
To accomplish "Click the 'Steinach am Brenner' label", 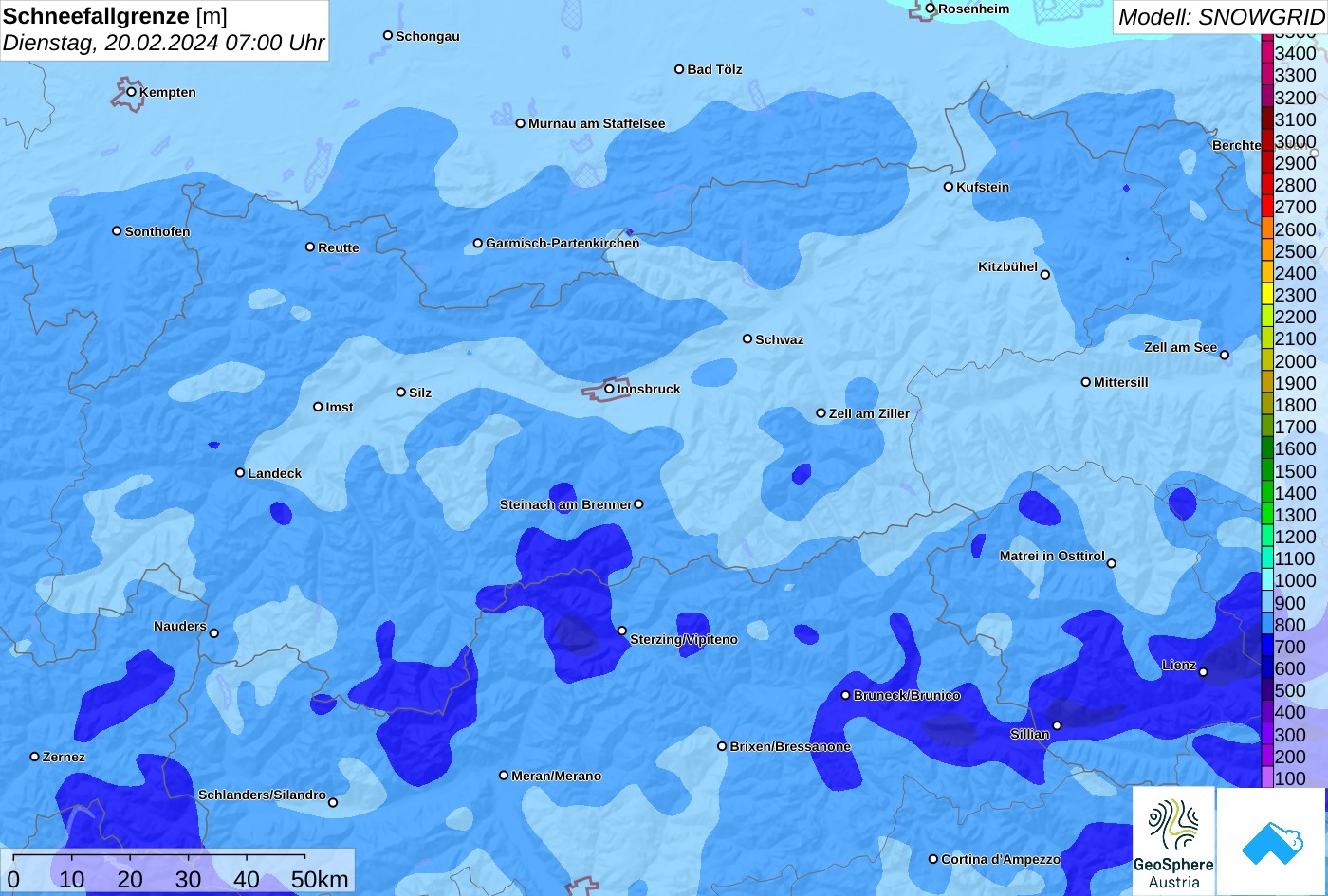I will (x=565, y=504).
